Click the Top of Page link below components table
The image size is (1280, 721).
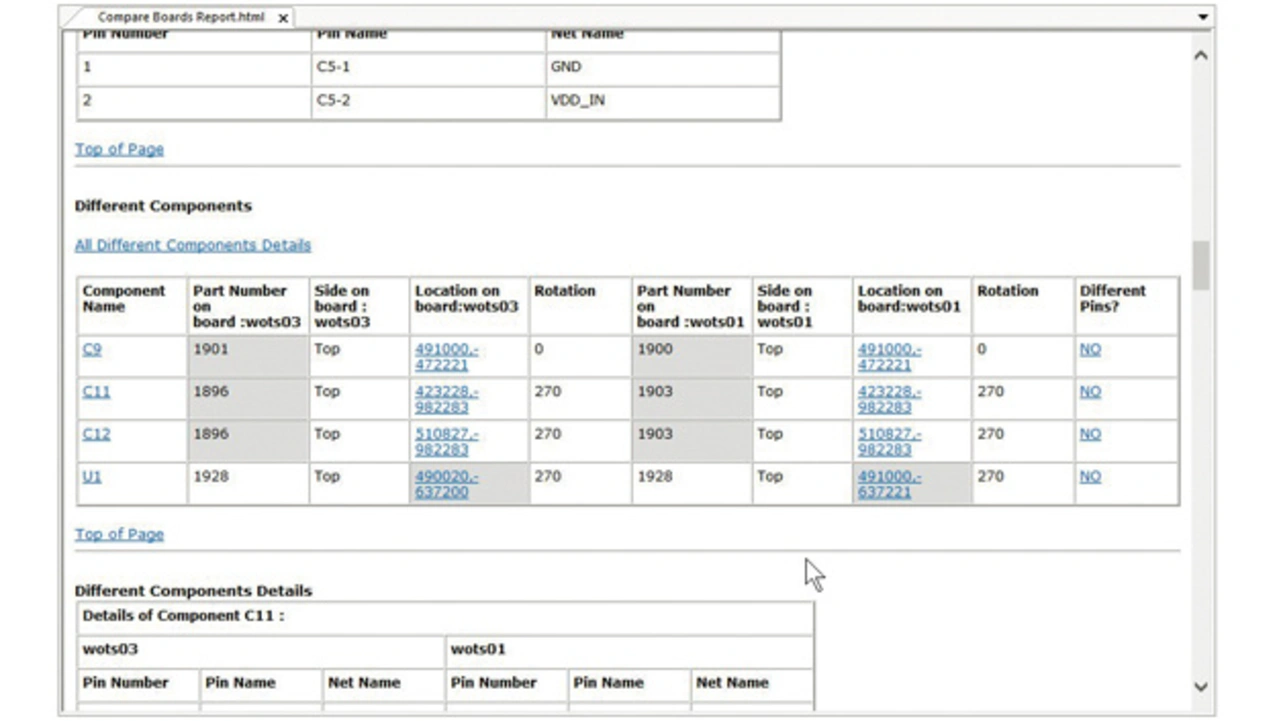point(119,534)
